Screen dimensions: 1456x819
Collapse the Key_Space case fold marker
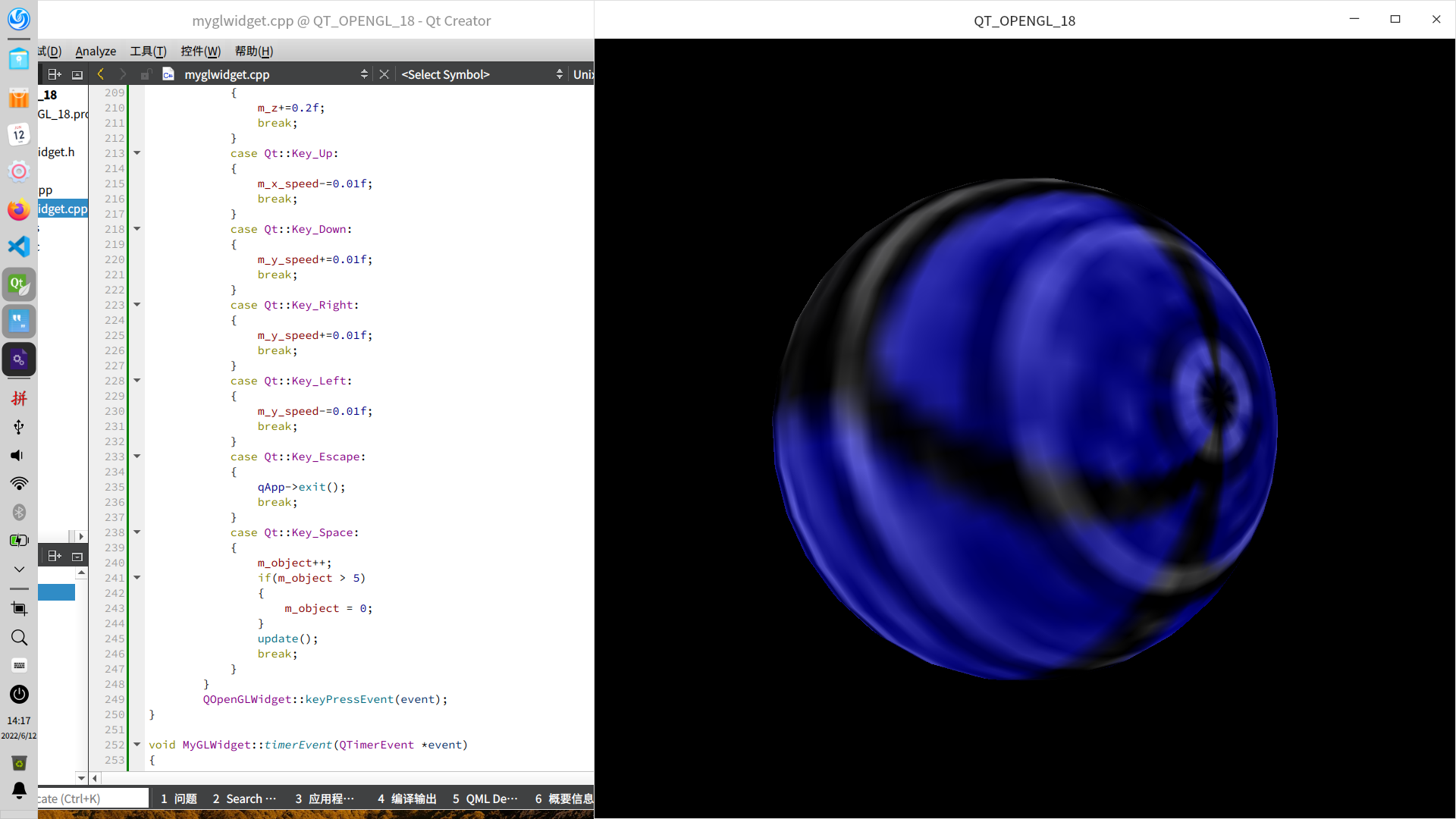(x=137, y=532)
